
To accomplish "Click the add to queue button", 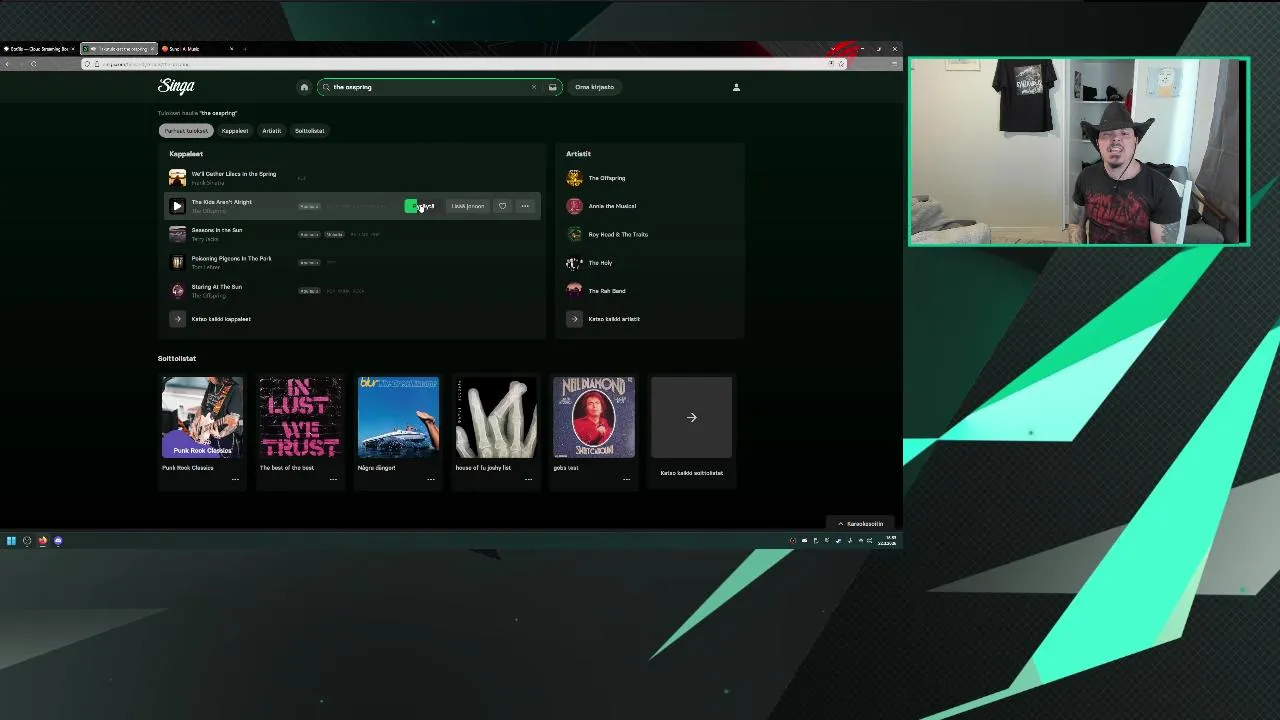I will (x=467, y=206).
